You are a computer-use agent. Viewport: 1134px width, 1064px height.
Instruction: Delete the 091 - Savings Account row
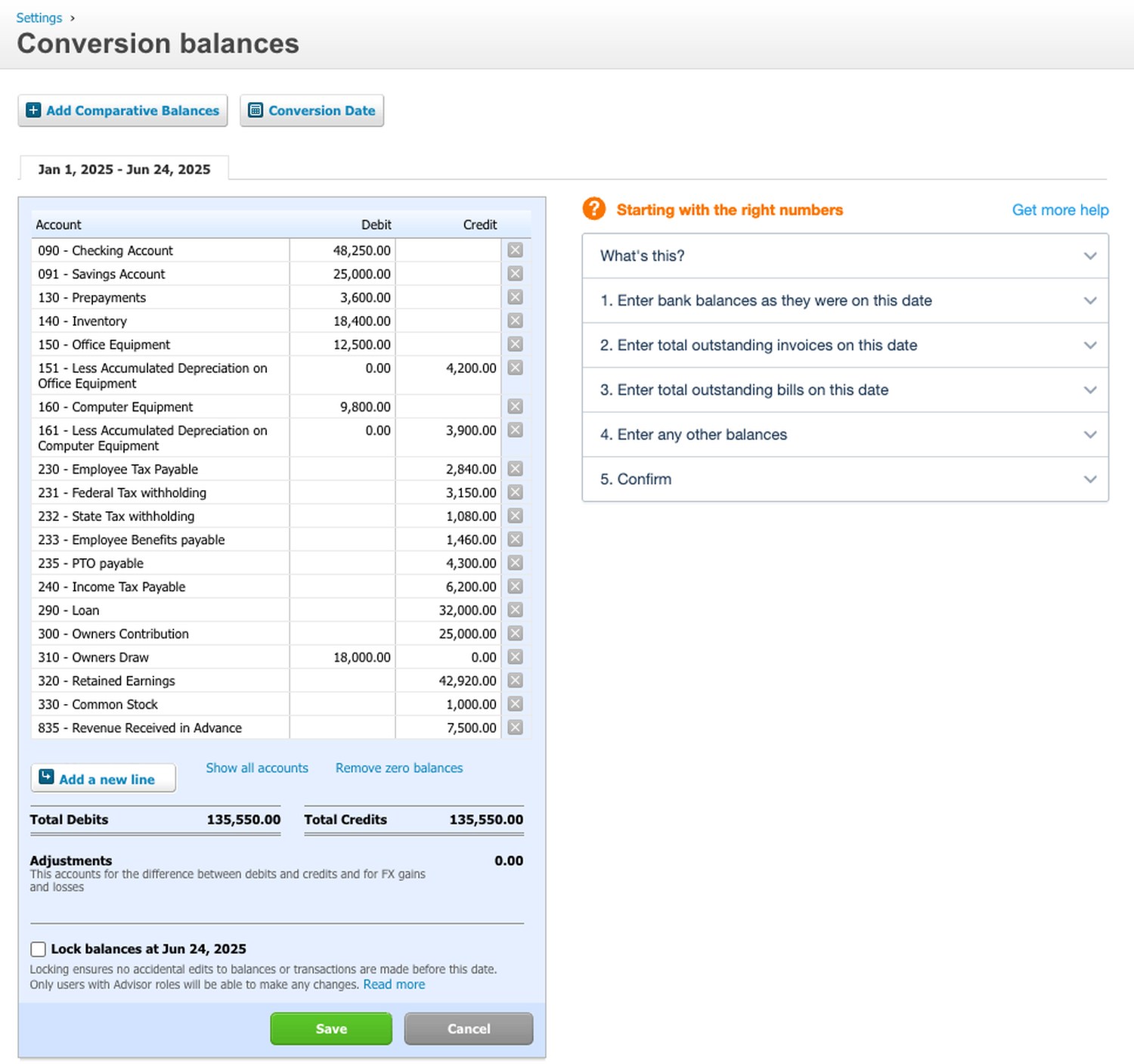[516, 274]
